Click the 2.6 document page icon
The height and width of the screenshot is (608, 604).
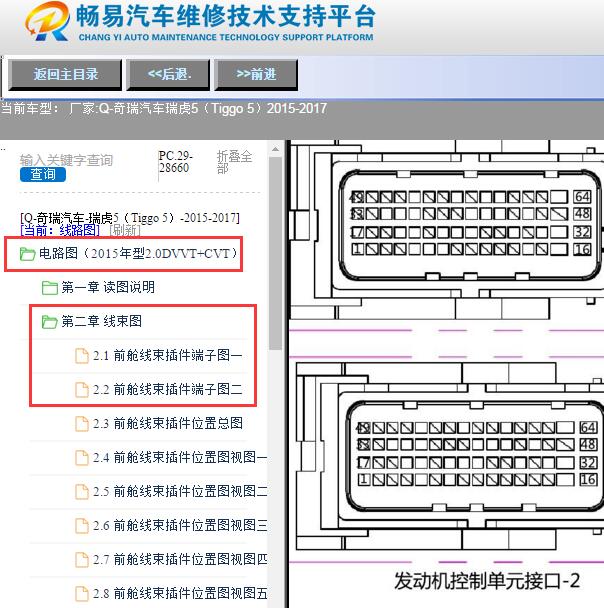coord(81,526)
